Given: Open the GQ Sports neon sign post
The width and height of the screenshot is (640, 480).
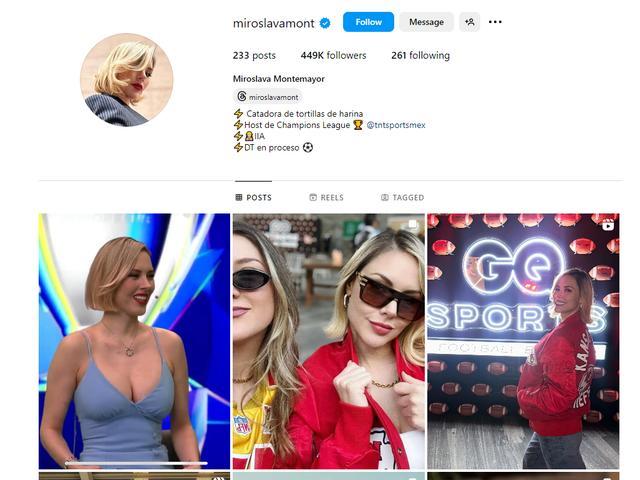Looking at the screenshot, I should [x=523, y=341].
